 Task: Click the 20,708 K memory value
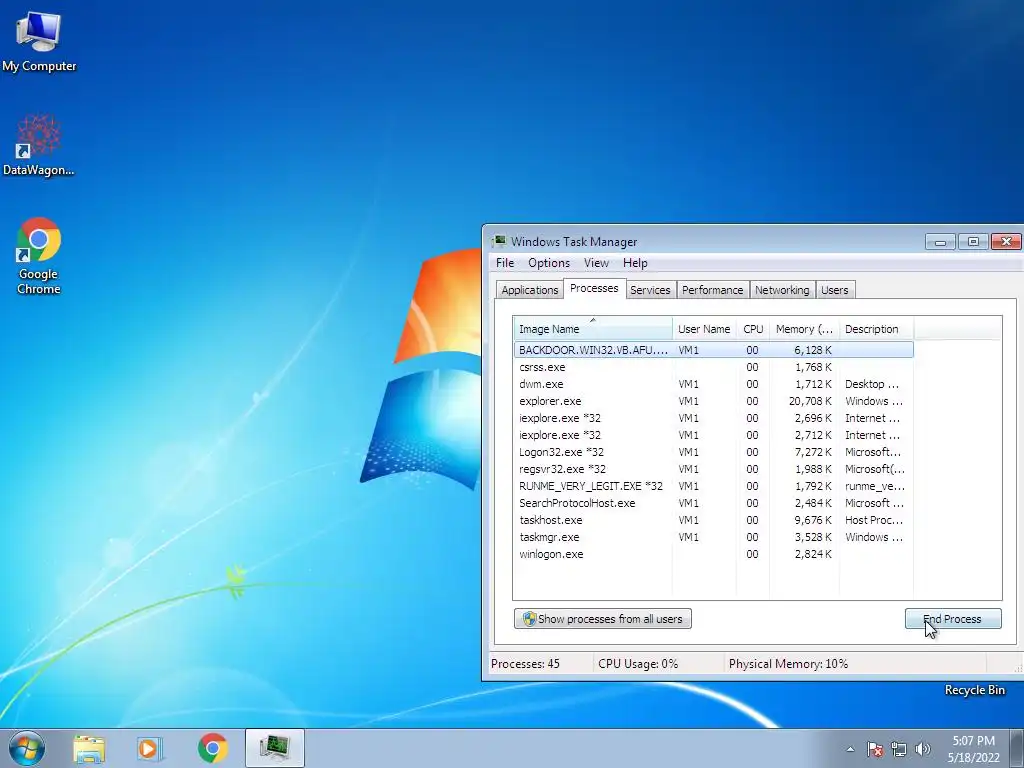pos(810,401)
